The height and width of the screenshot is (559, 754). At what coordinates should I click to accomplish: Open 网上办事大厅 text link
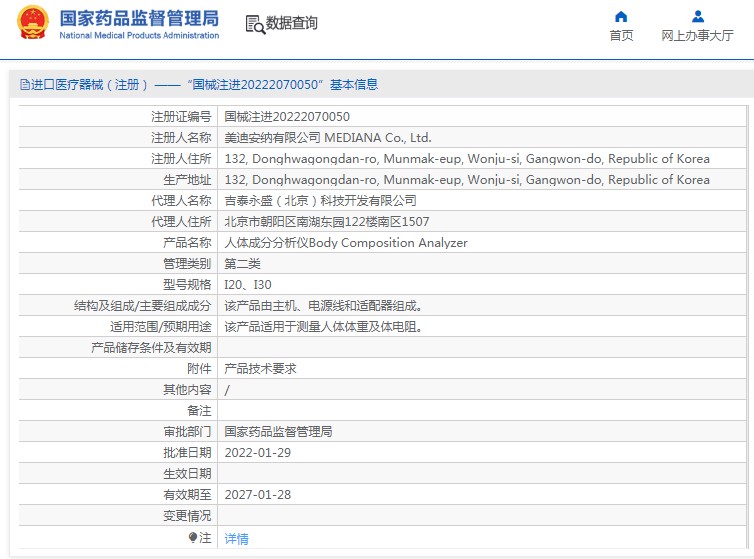pos(697,36)
